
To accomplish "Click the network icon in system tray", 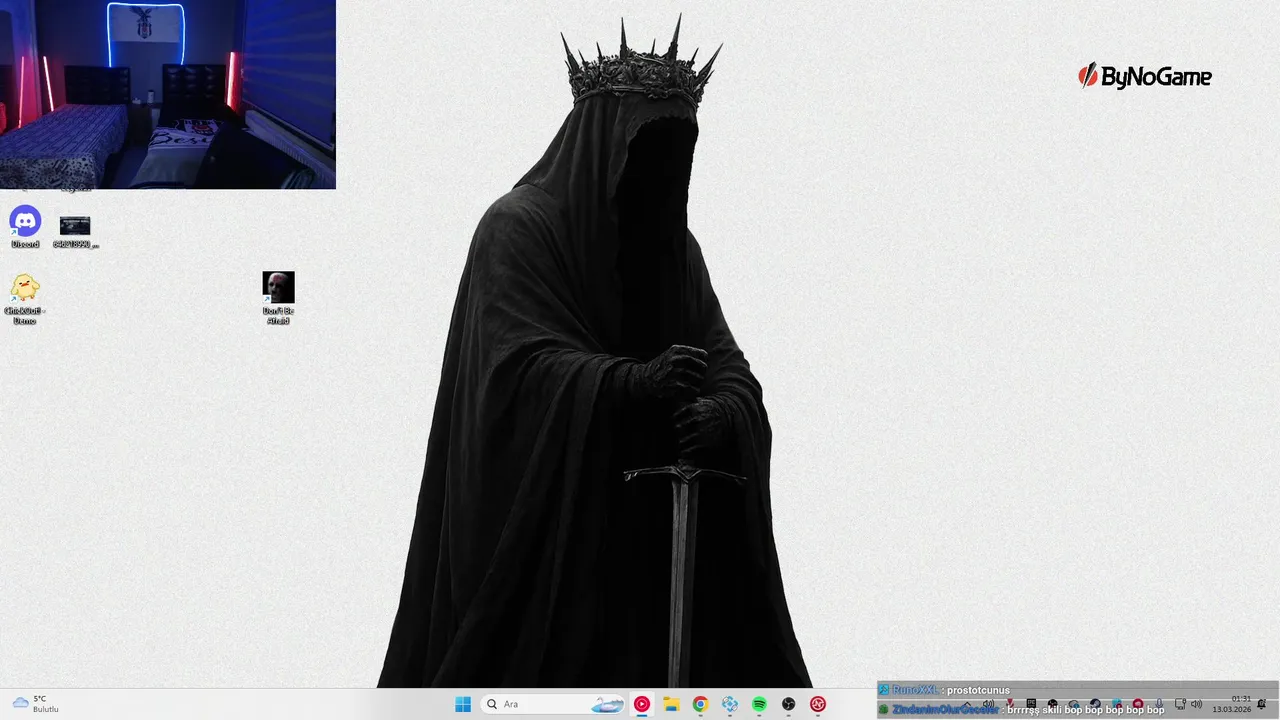I will click(x=1180, y=704).
